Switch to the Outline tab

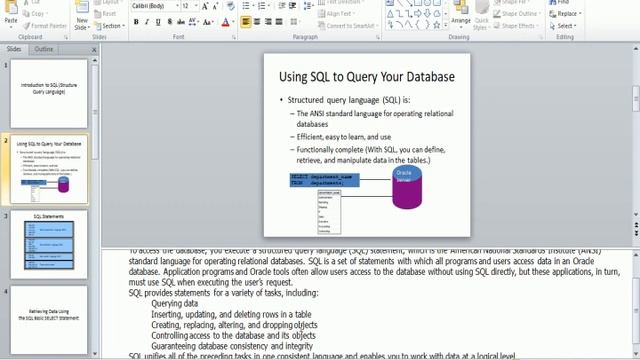tap(43, 49)
